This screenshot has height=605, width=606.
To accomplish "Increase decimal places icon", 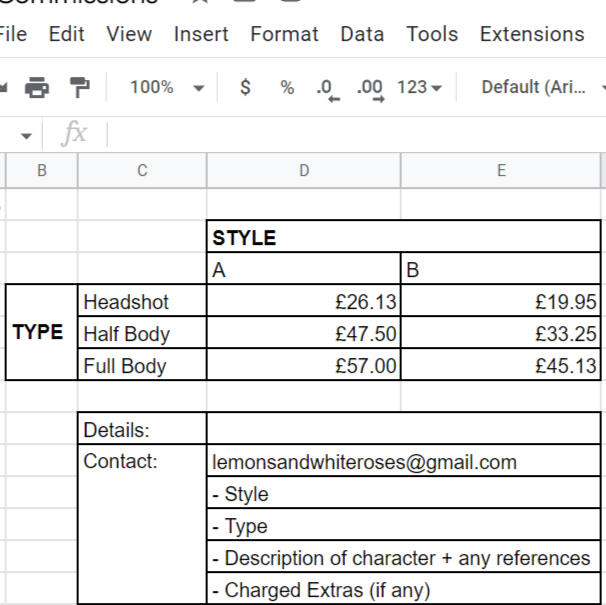I will pos(371,90).
